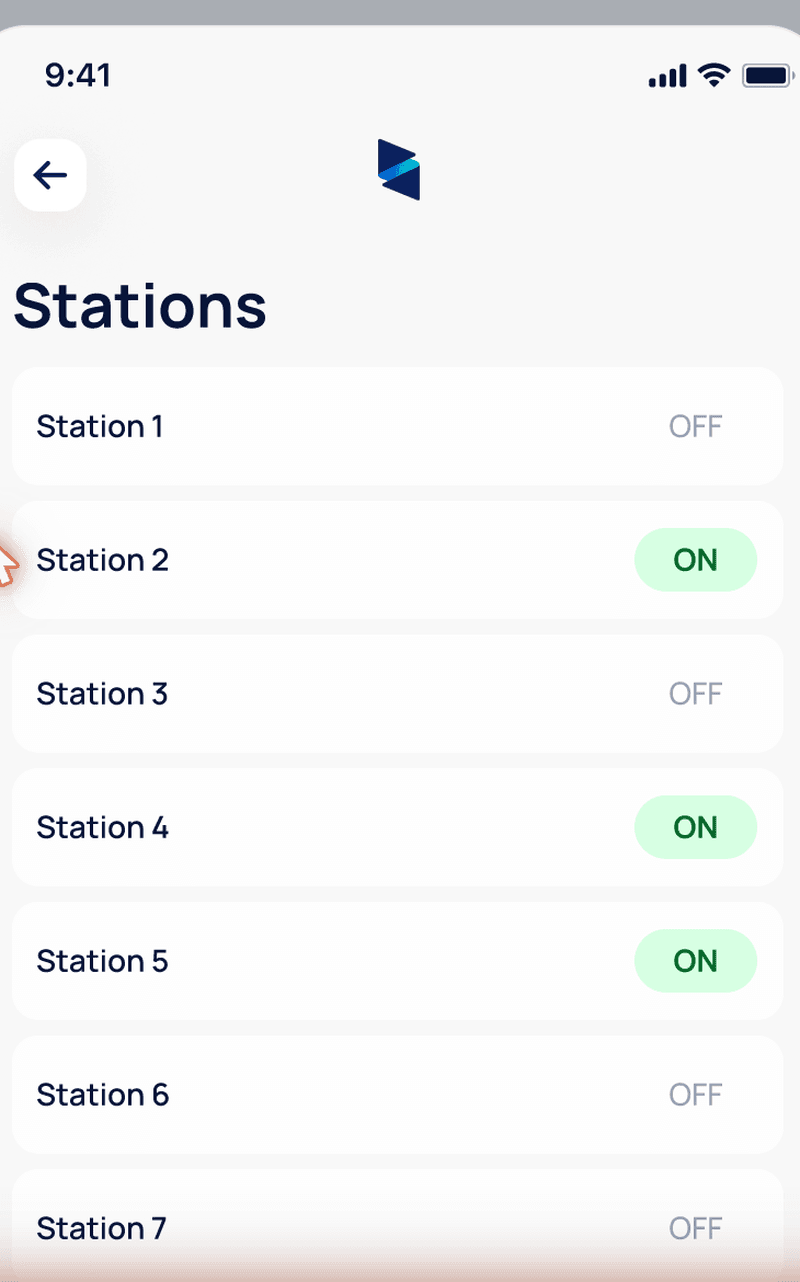The image size is (800, 1282).
Task: Toggle Station 7 OFF switch
Action: pos(695,1228)
